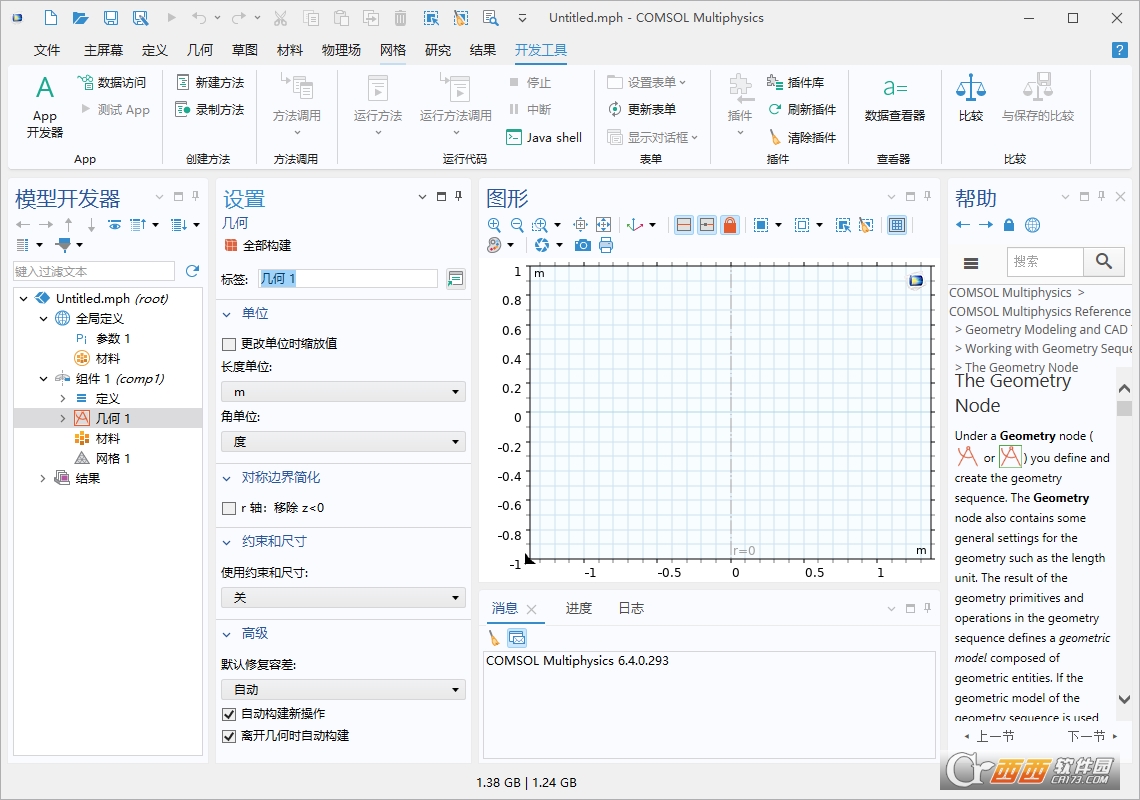Uncheck 自动构建新操作 checkbox
Viewport: 1140px width, 800px height.
[x=229, y=713]
